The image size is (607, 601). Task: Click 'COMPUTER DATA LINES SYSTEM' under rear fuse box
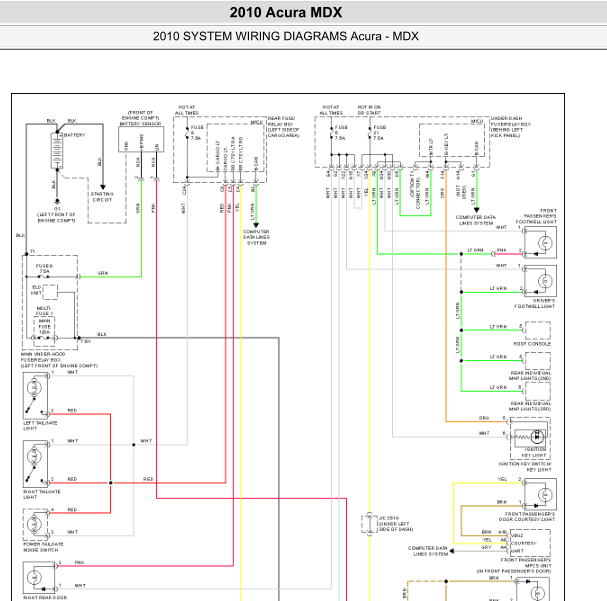tap(256, 237)
